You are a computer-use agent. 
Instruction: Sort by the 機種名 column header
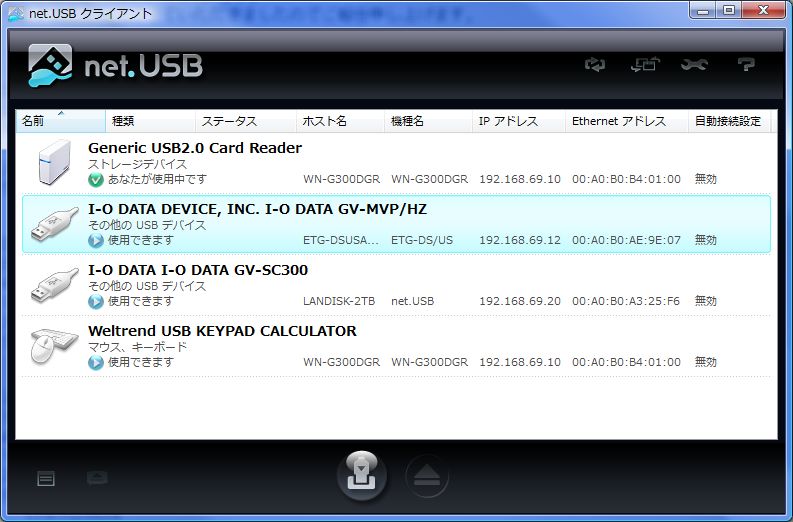tap(428, 121)
